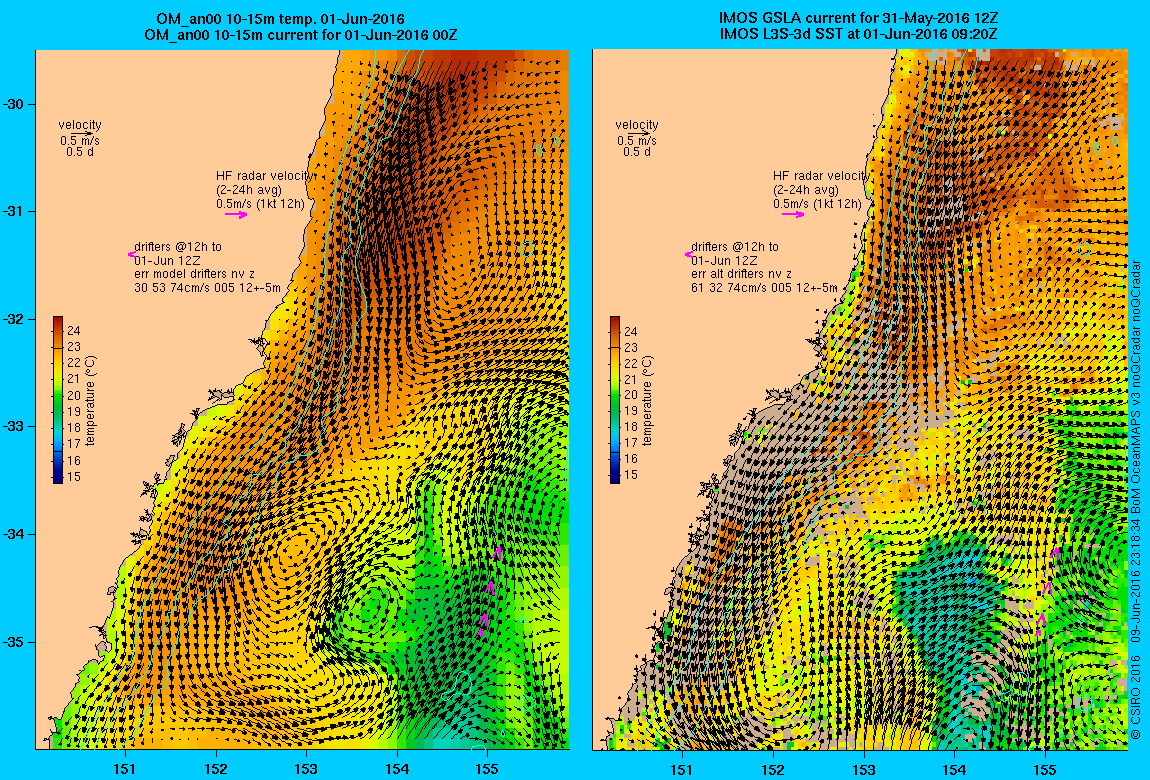The width and height of the screenshot is (1150, 780).
Task: Click the 'temperature (°C)' label on right colorbar
Action: point(647,401)
